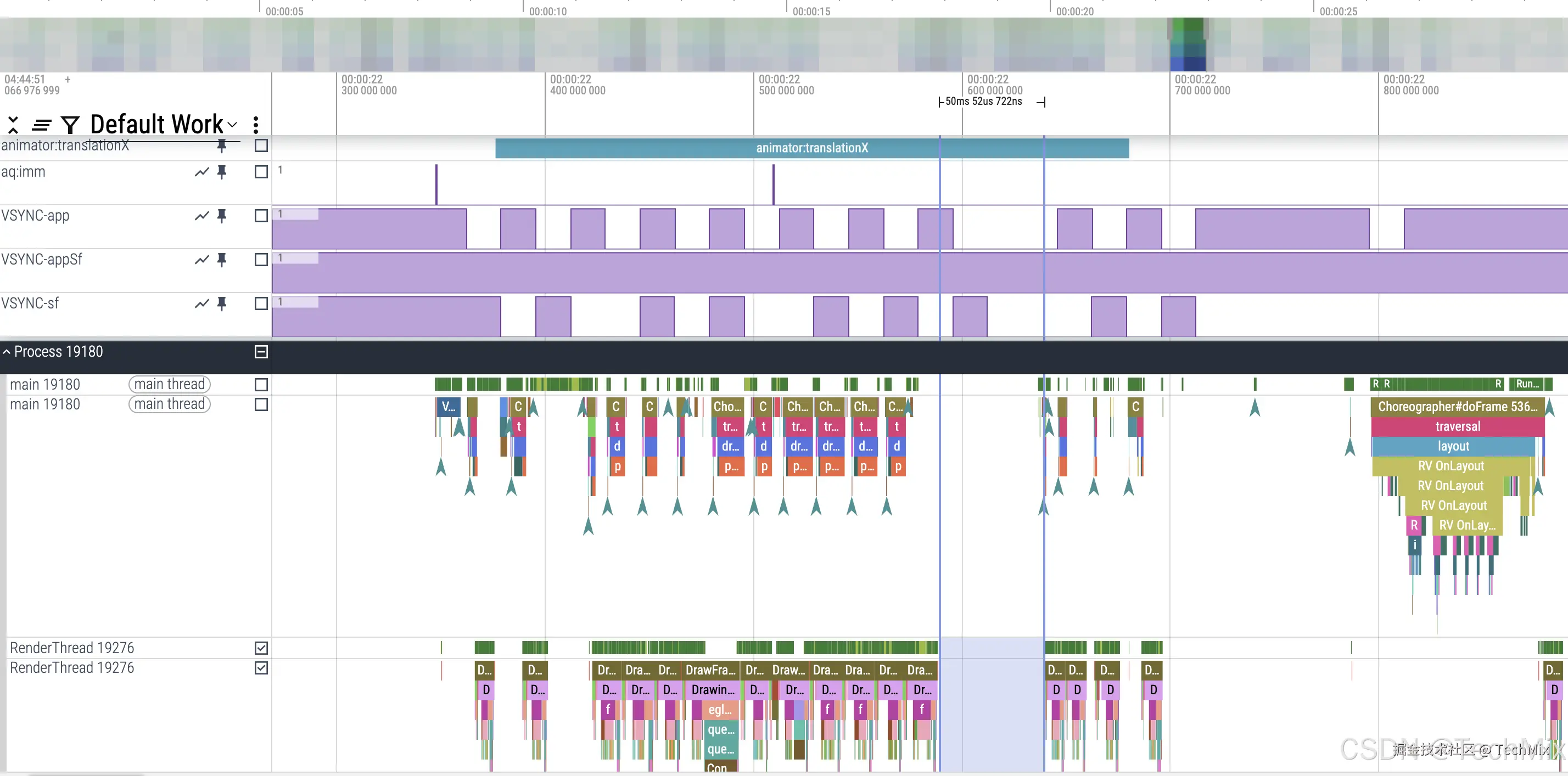Click the highlighted viewport in overview timeline
Viewport: 1568px width, 776px height.
[x=1187, y=44]
